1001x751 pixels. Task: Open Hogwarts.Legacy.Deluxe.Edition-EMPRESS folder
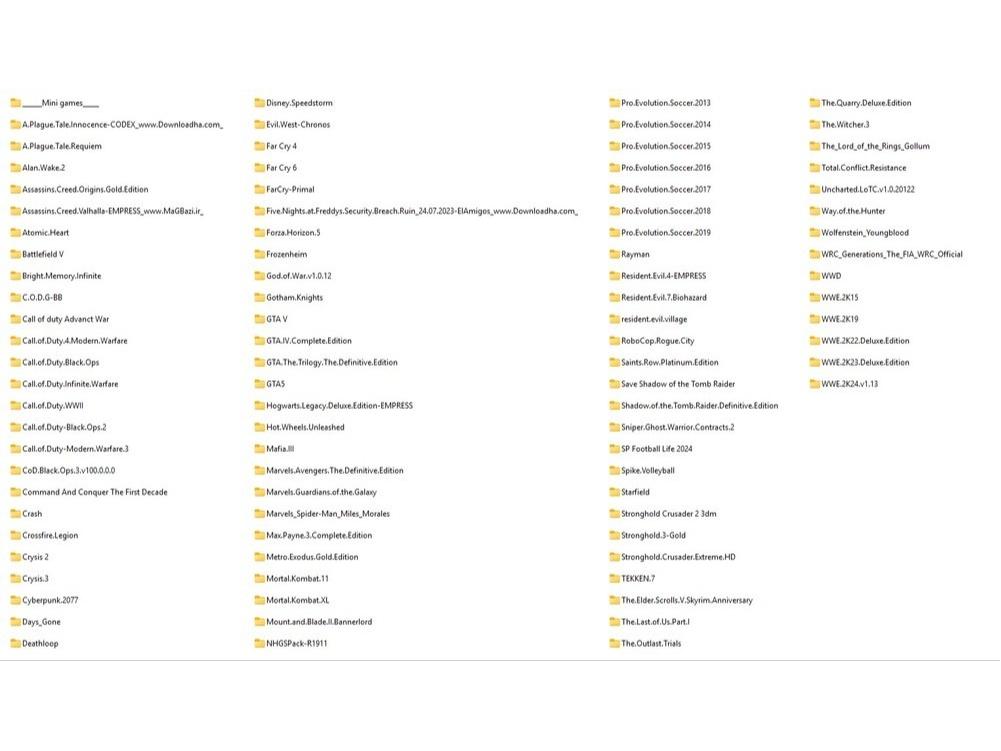coord(339,406)
